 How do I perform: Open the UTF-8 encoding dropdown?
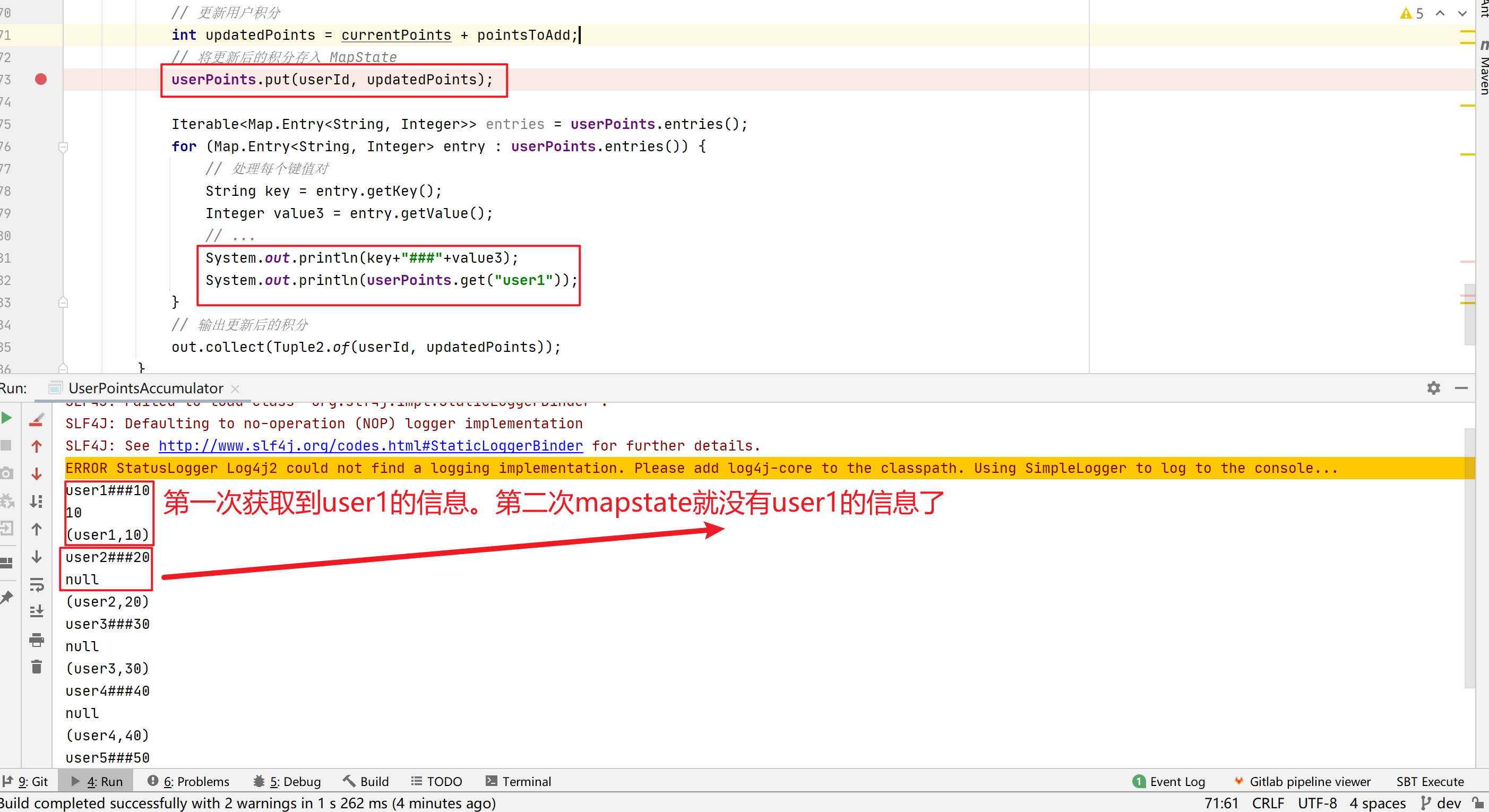point(1317,803)
